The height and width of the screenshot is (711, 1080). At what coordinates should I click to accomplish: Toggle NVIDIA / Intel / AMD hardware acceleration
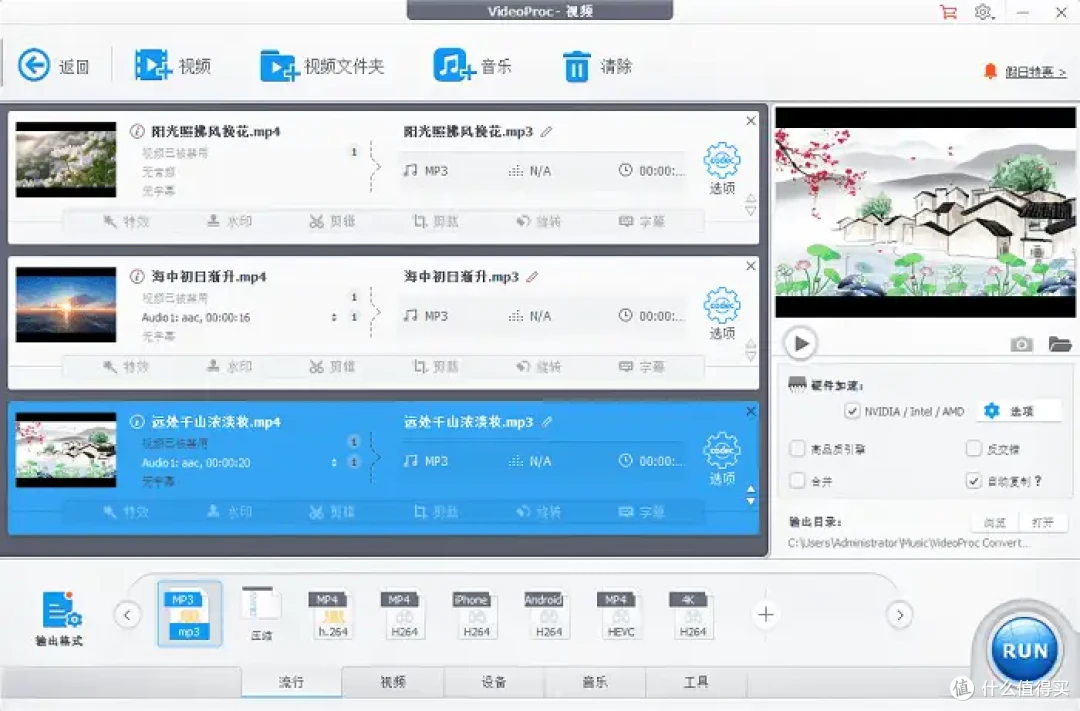852,411
